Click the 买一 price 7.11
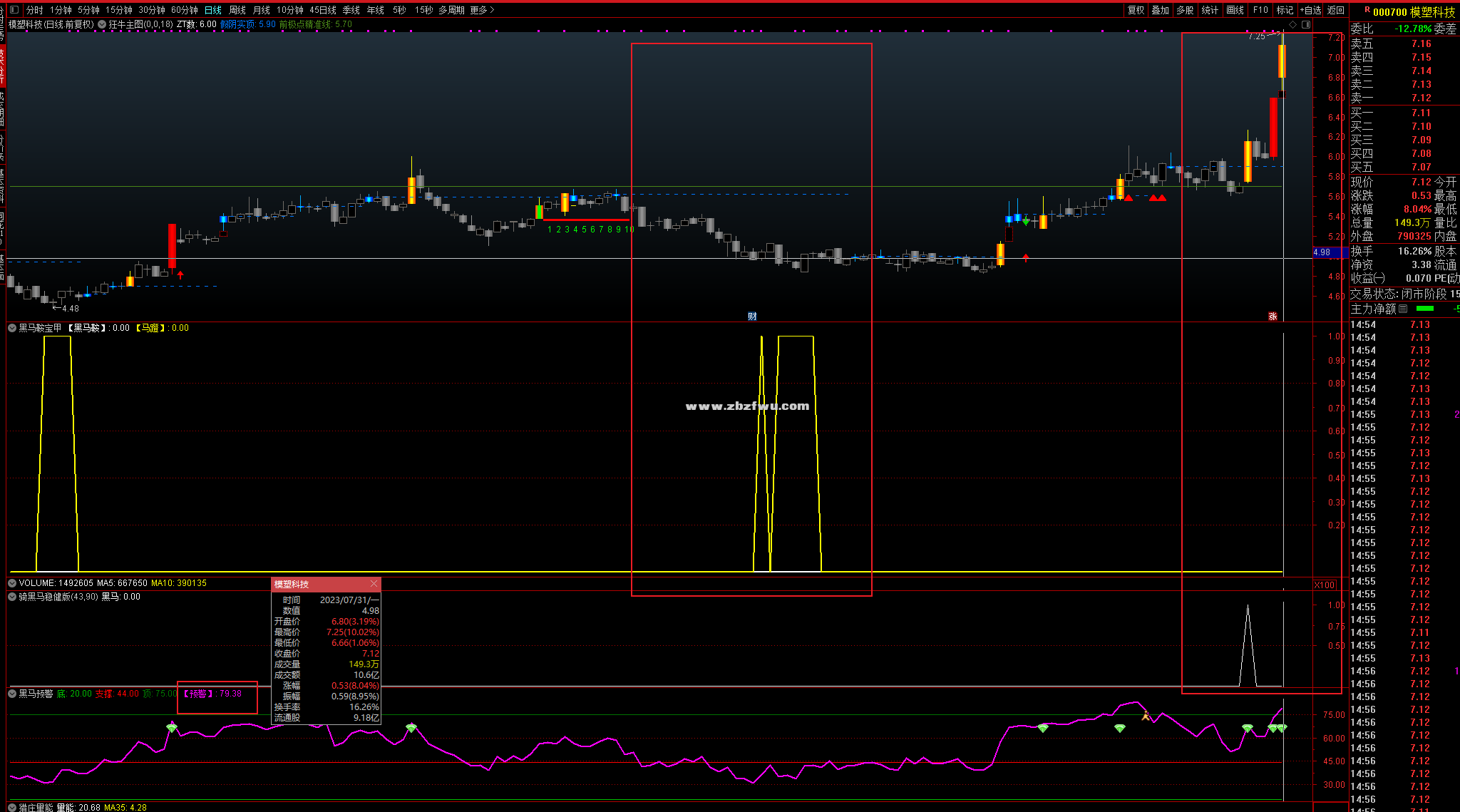 [1421, 113]
